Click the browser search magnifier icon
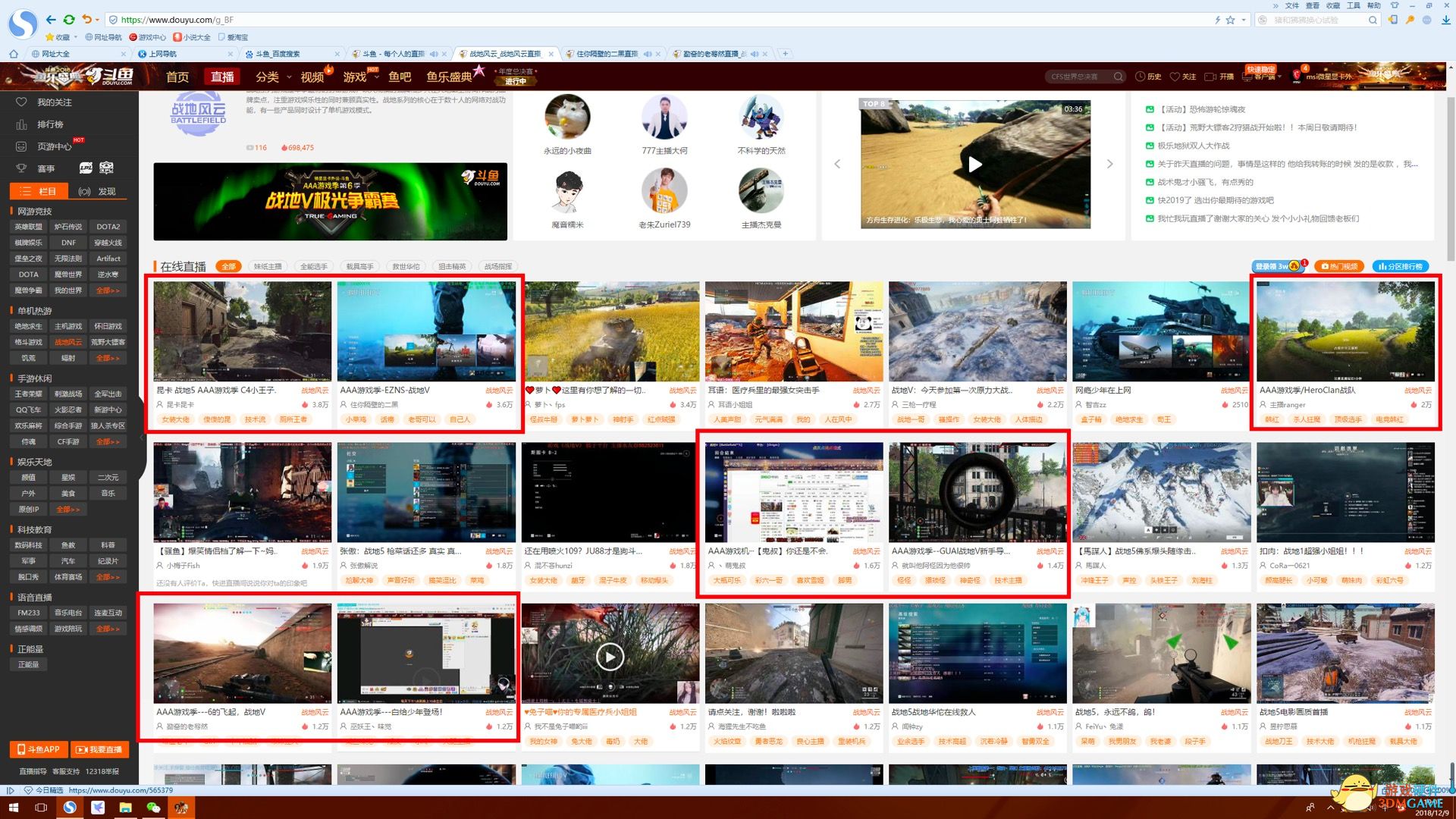This screenshot has height=819, width=1456. coord(1373,20)
